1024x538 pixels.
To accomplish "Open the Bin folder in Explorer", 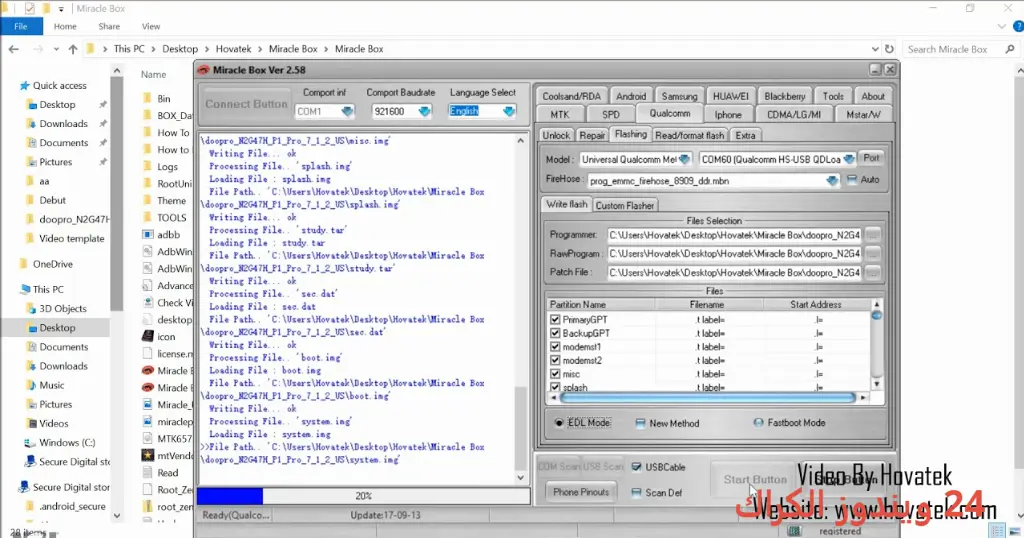I will [x=163, y=99].
